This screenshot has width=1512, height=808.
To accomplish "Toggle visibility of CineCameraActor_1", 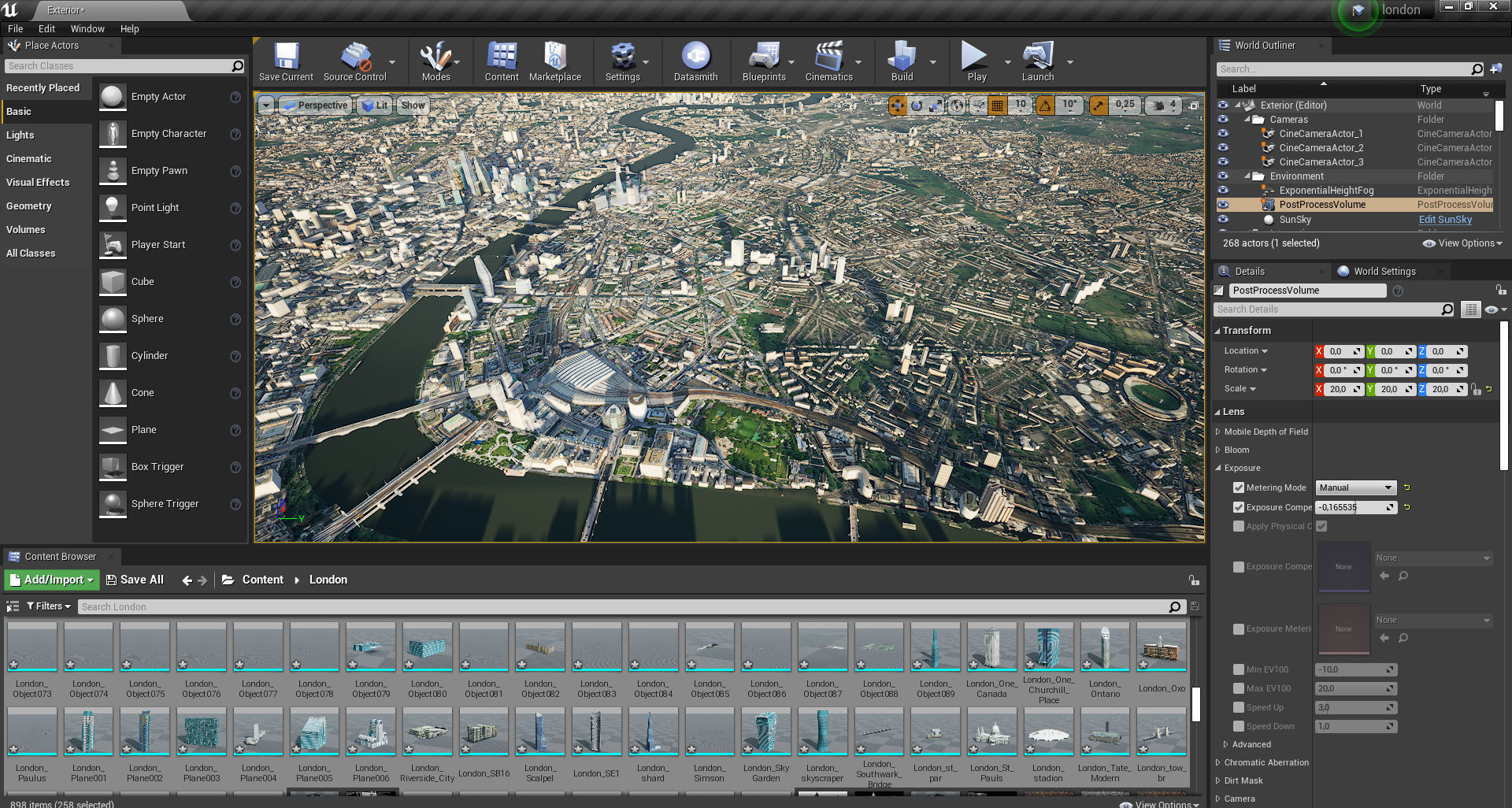I will click(1223, 134).
